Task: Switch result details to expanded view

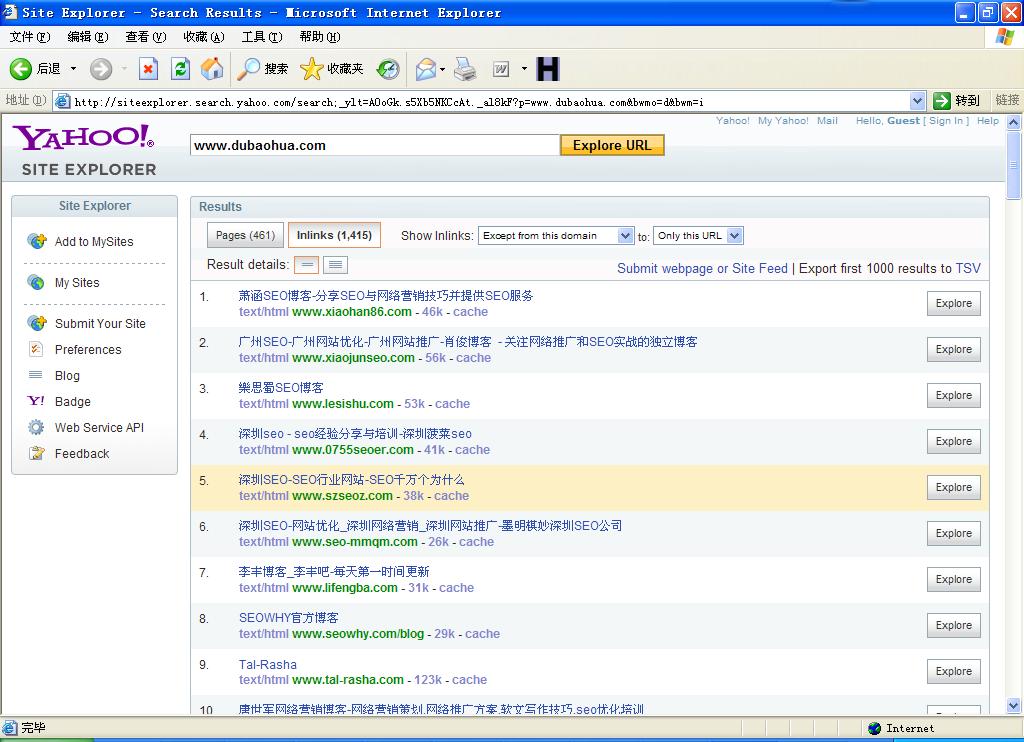Action: 335,265
